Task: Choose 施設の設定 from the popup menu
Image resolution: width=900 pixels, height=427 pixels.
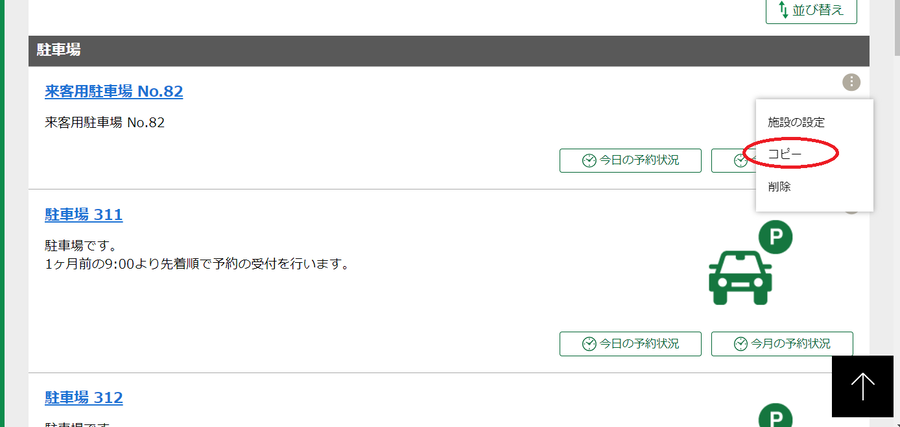Action: point(796,122)
